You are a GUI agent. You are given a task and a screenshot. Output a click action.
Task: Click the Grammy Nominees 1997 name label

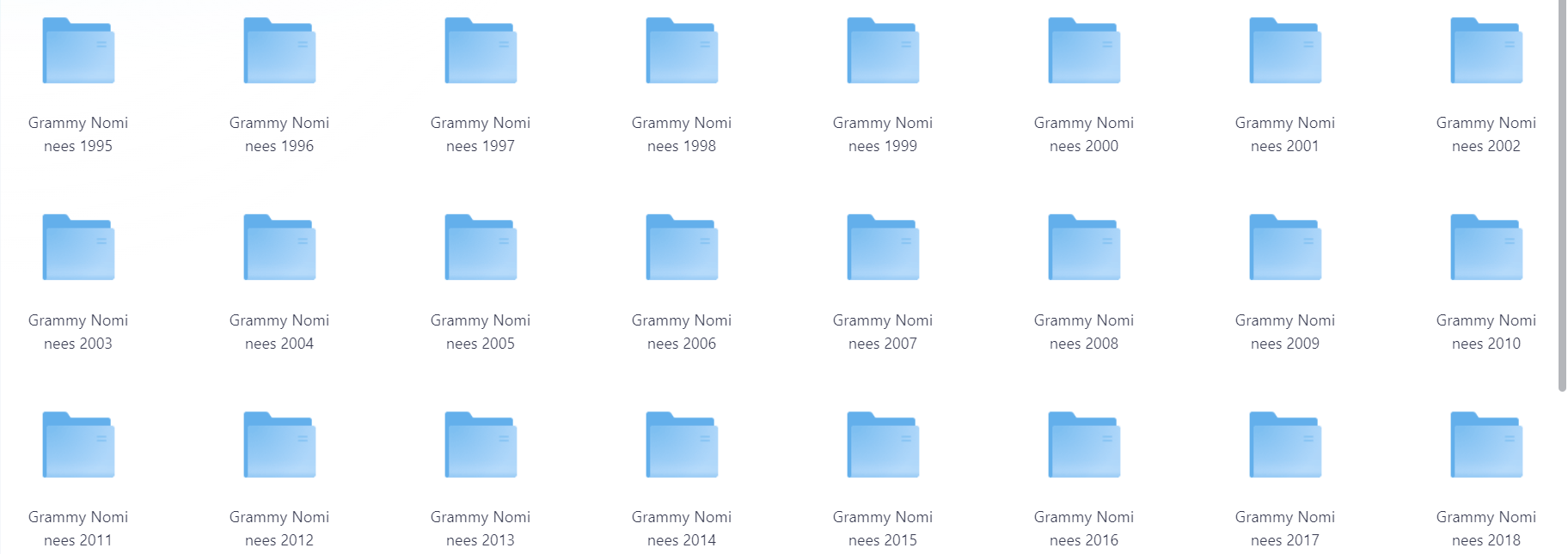coord(481,135)
